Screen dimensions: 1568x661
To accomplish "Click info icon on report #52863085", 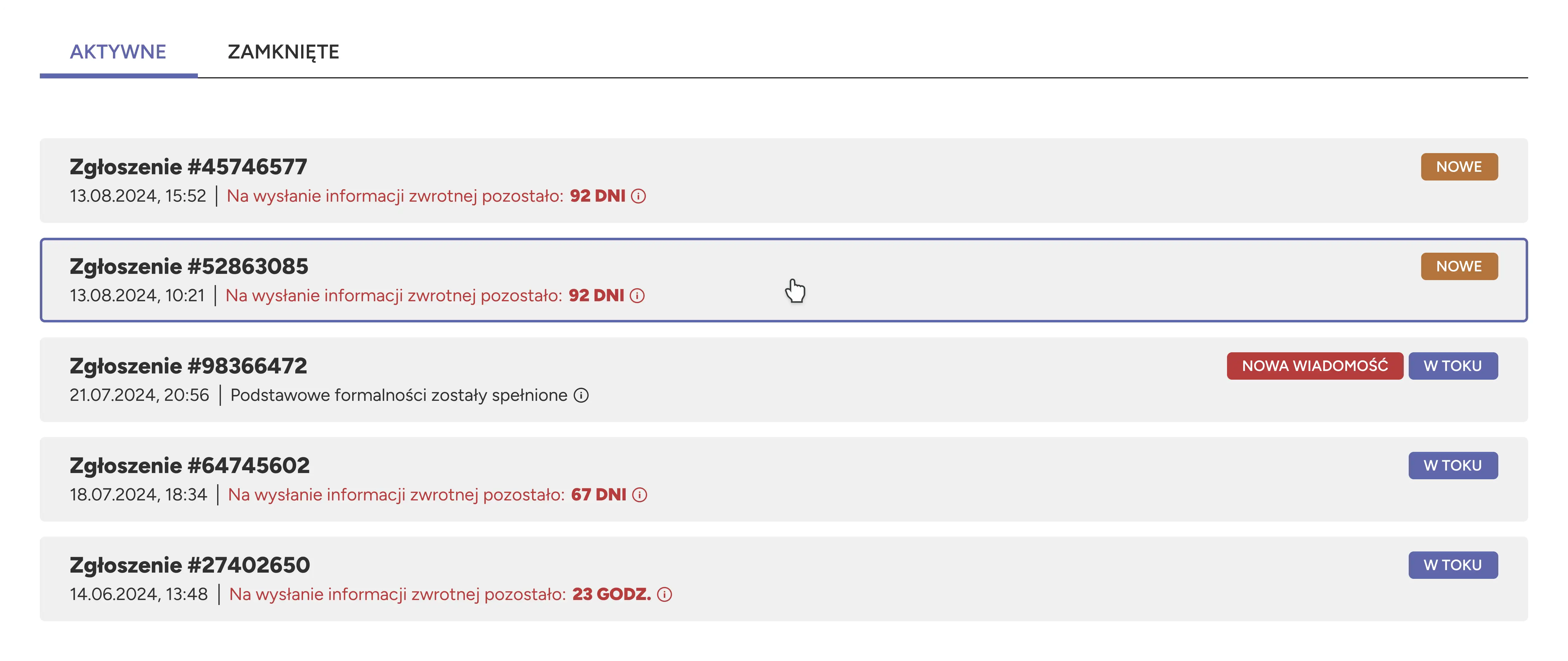I will point(637,296).
